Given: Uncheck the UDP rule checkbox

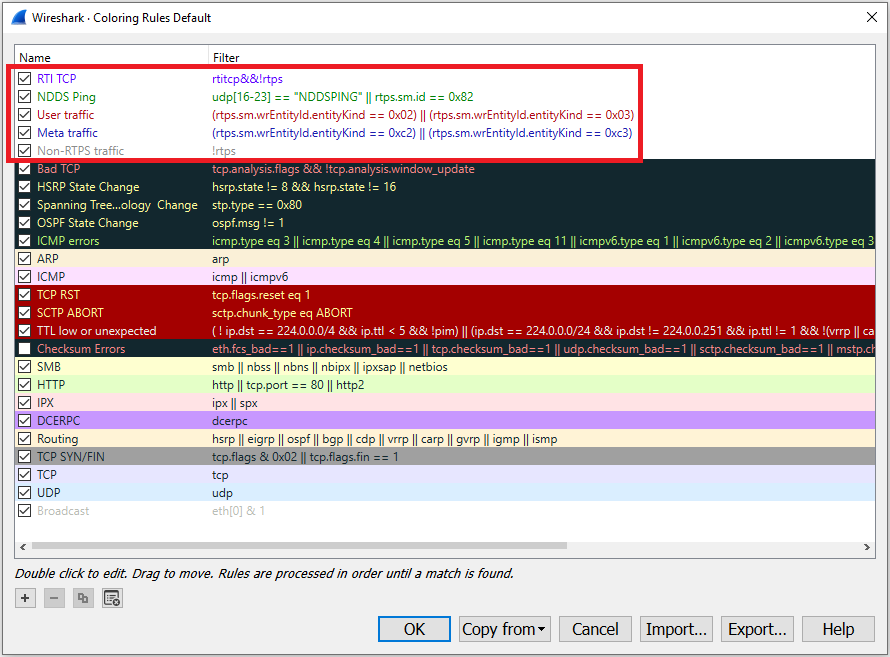Looking at the screenshot, I should (x=24, y=492).
